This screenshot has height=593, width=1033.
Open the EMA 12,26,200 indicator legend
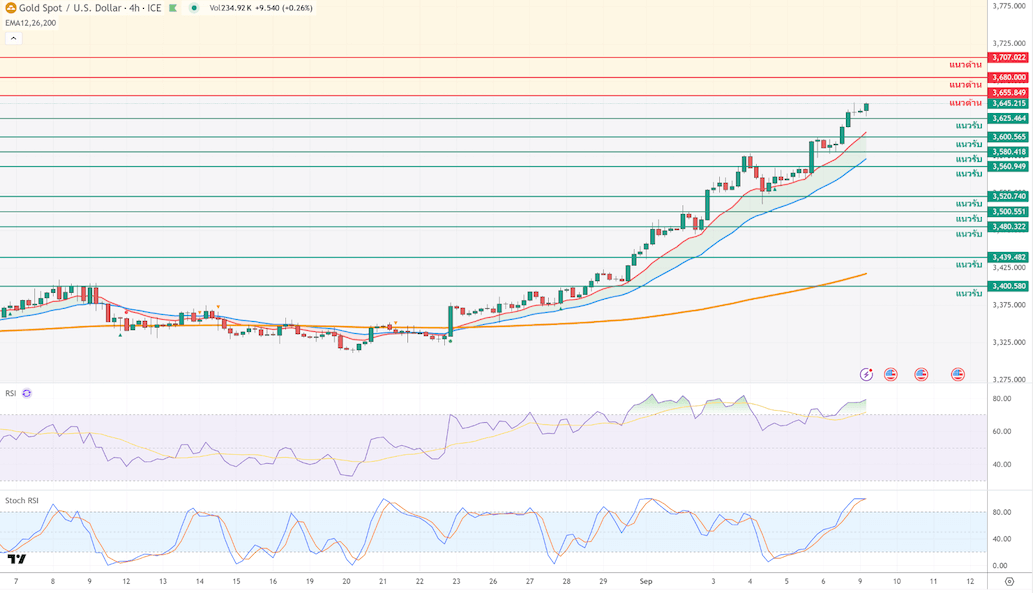(x=30, y=23)
